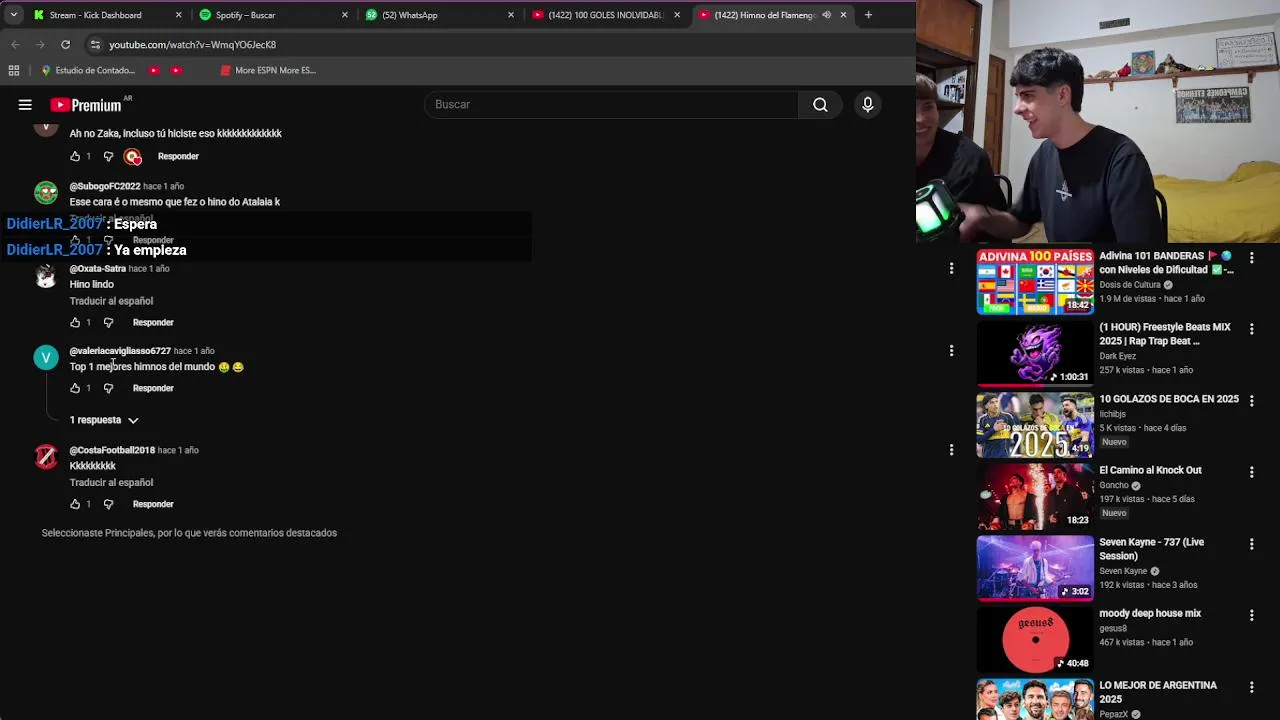Image resolution: width=1280 pixels, height=720 pixels.
Task: Open LO MEJOR DE ARGENTINA 2025 title
Action: 1158,692
